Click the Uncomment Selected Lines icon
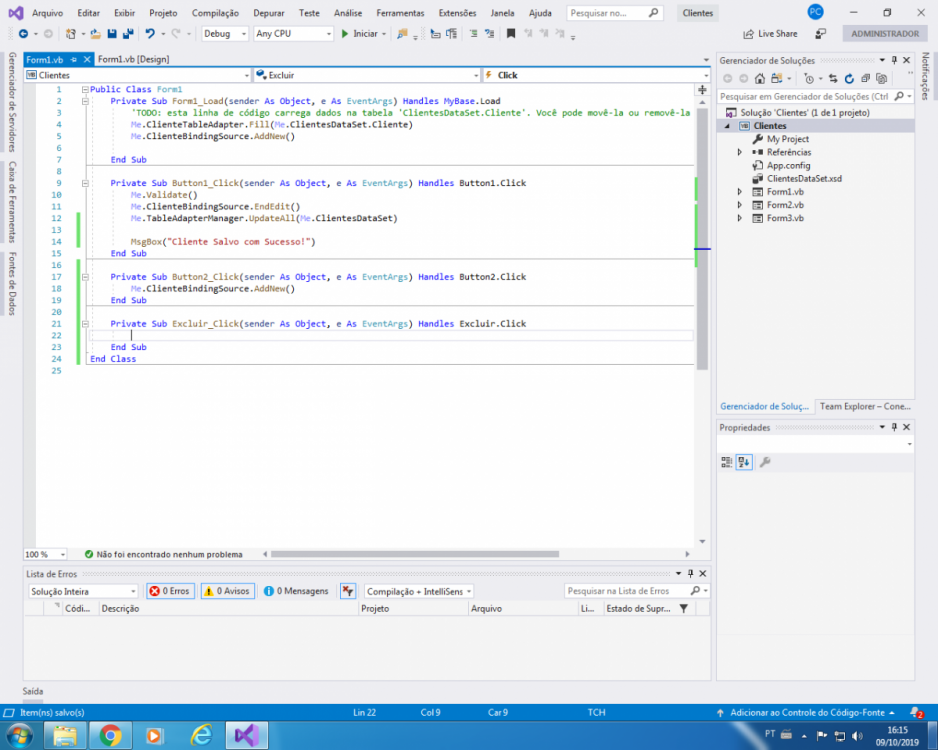Screen dimensions: 938x750 [x=489, y=34]
